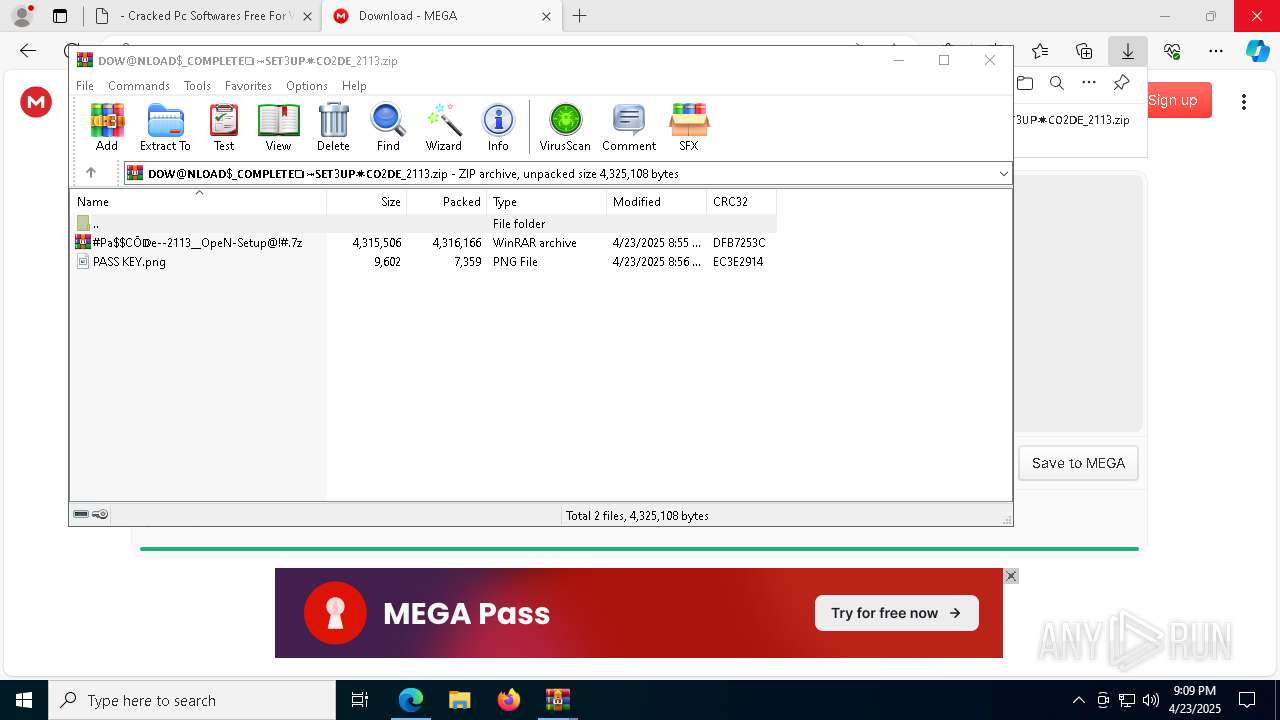Open the Windows Start menu
This screenshot has width=1280, height=720.
pyautogui.click(x=24, y=700)
